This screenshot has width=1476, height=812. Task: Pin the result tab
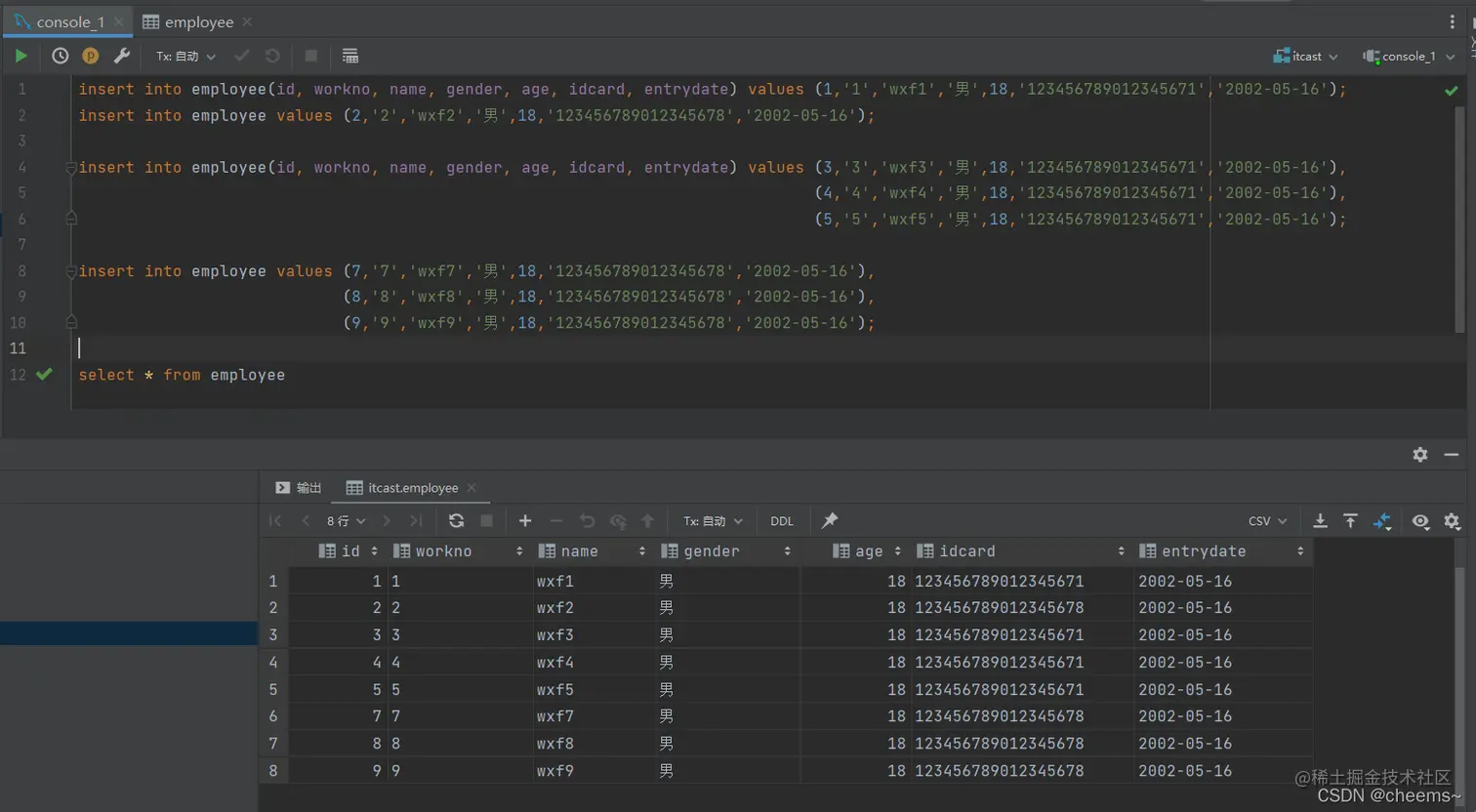pyautogui.click(x=830, y=521)
